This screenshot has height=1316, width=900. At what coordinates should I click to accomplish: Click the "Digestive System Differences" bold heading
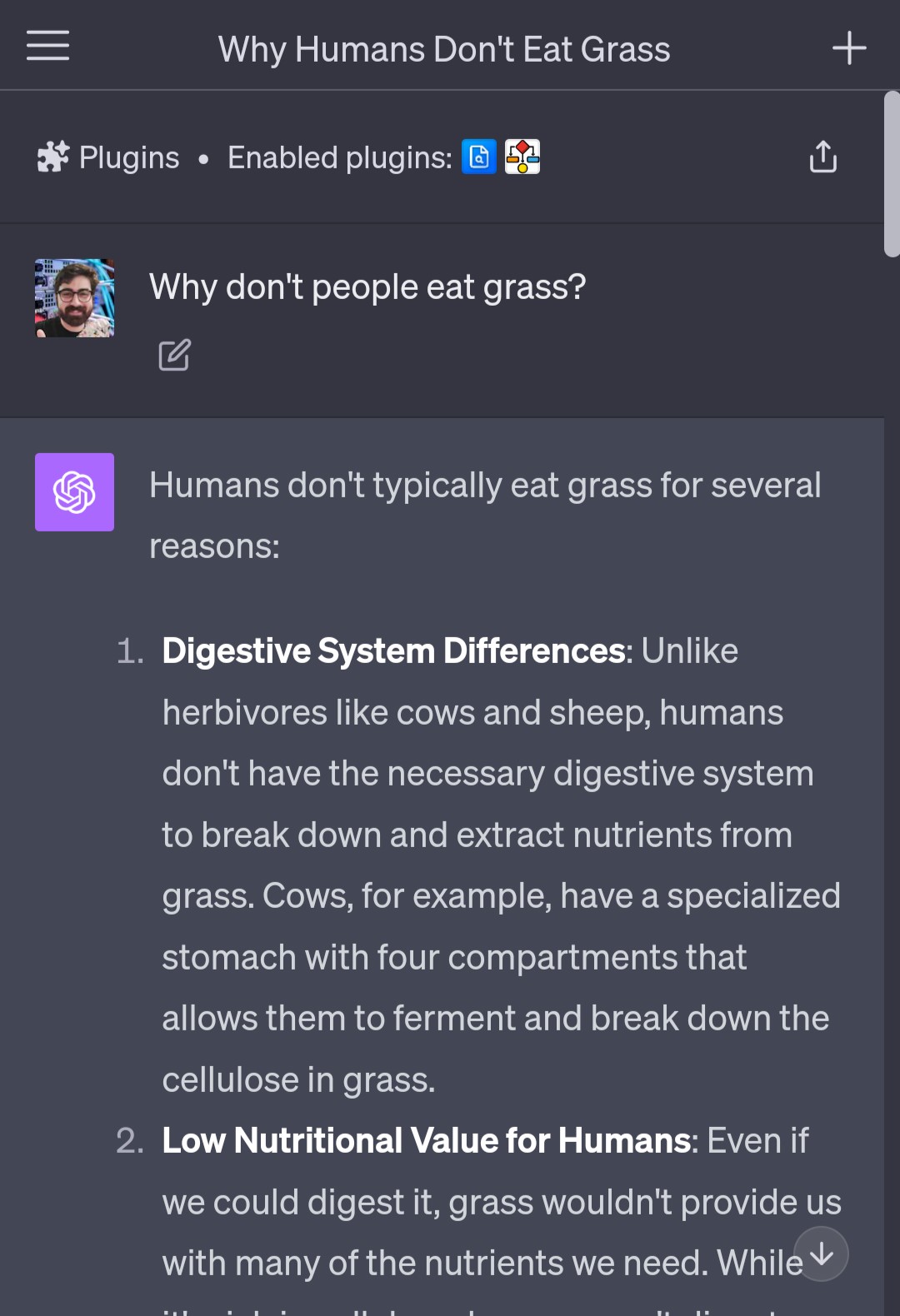coord(393,651)
